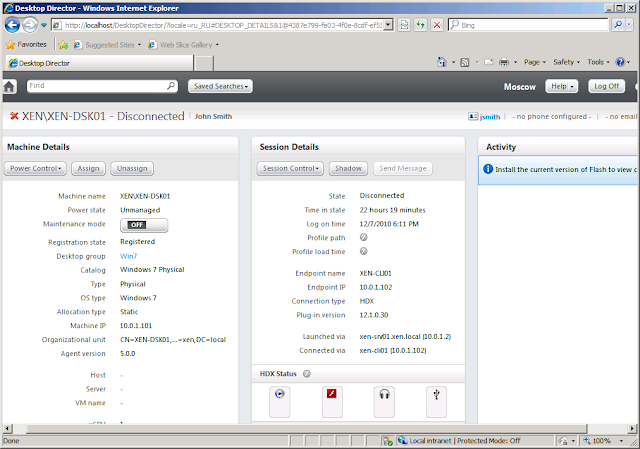The height and width of the screenshot is (449, 640).
Task: Go to Desktop Director home icon
Action: (x=9, y=87)
